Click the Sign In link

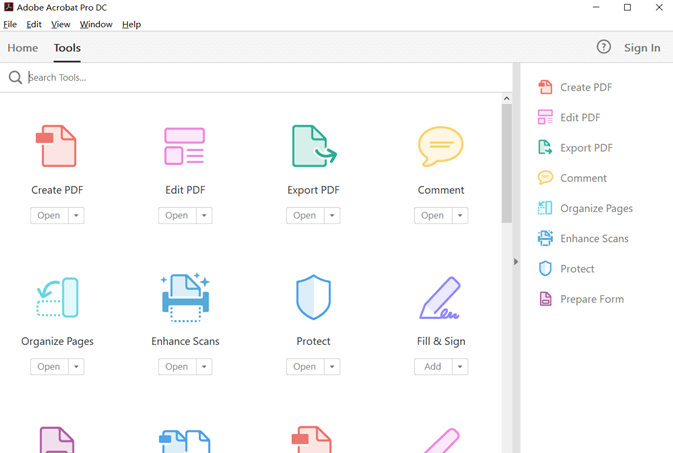click(642, 48)
